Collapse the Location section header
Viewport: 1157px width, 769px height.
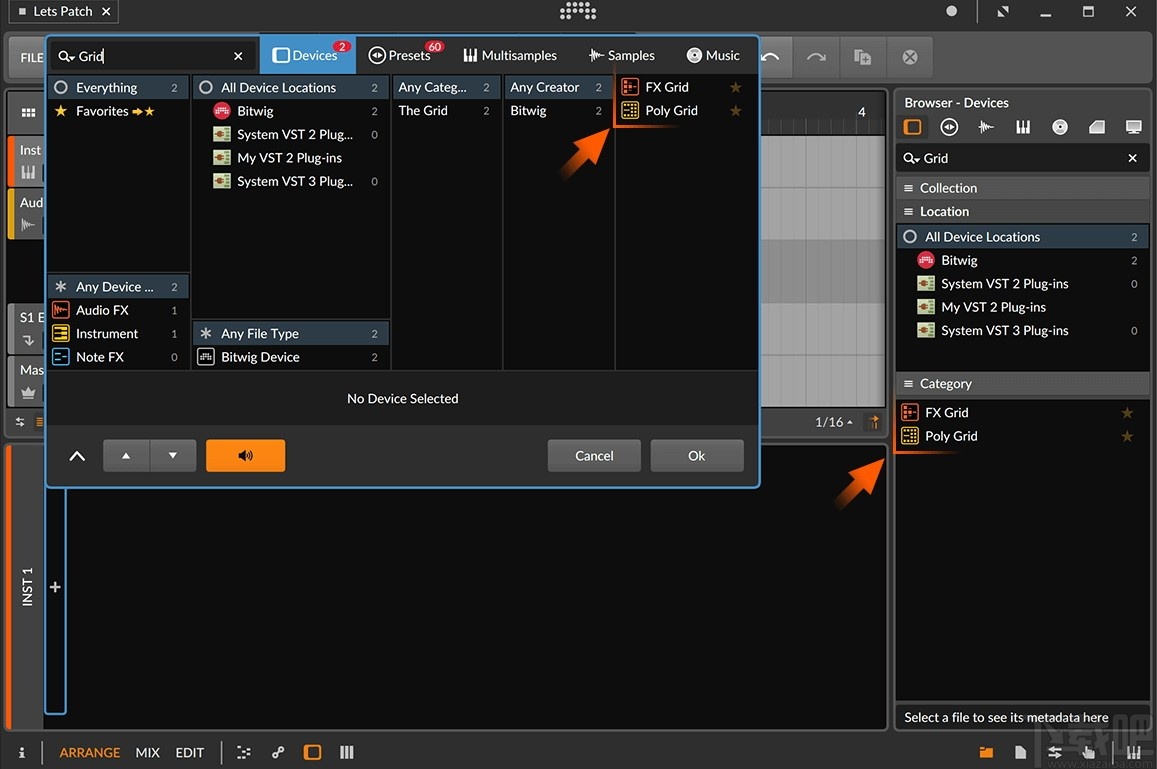(1023, 212)
